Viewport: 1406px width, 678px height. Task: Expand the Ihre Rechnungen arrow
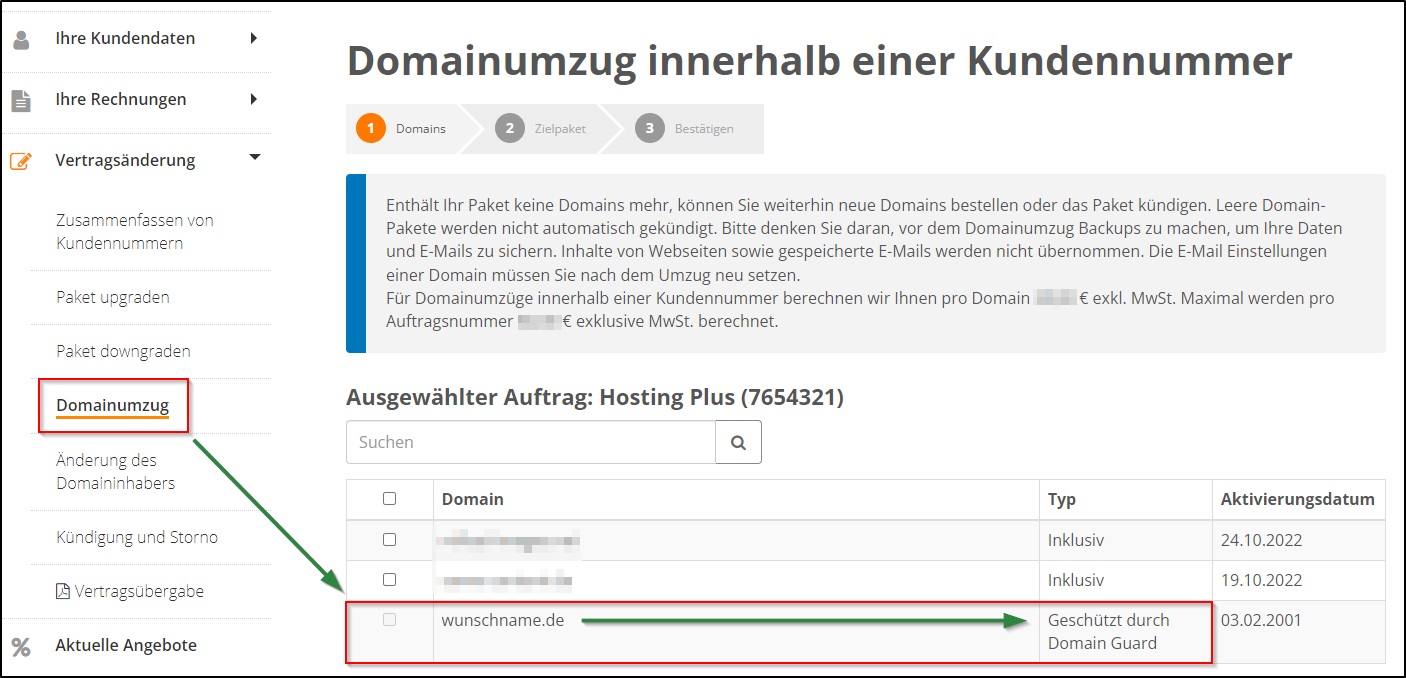pos(254,99)
